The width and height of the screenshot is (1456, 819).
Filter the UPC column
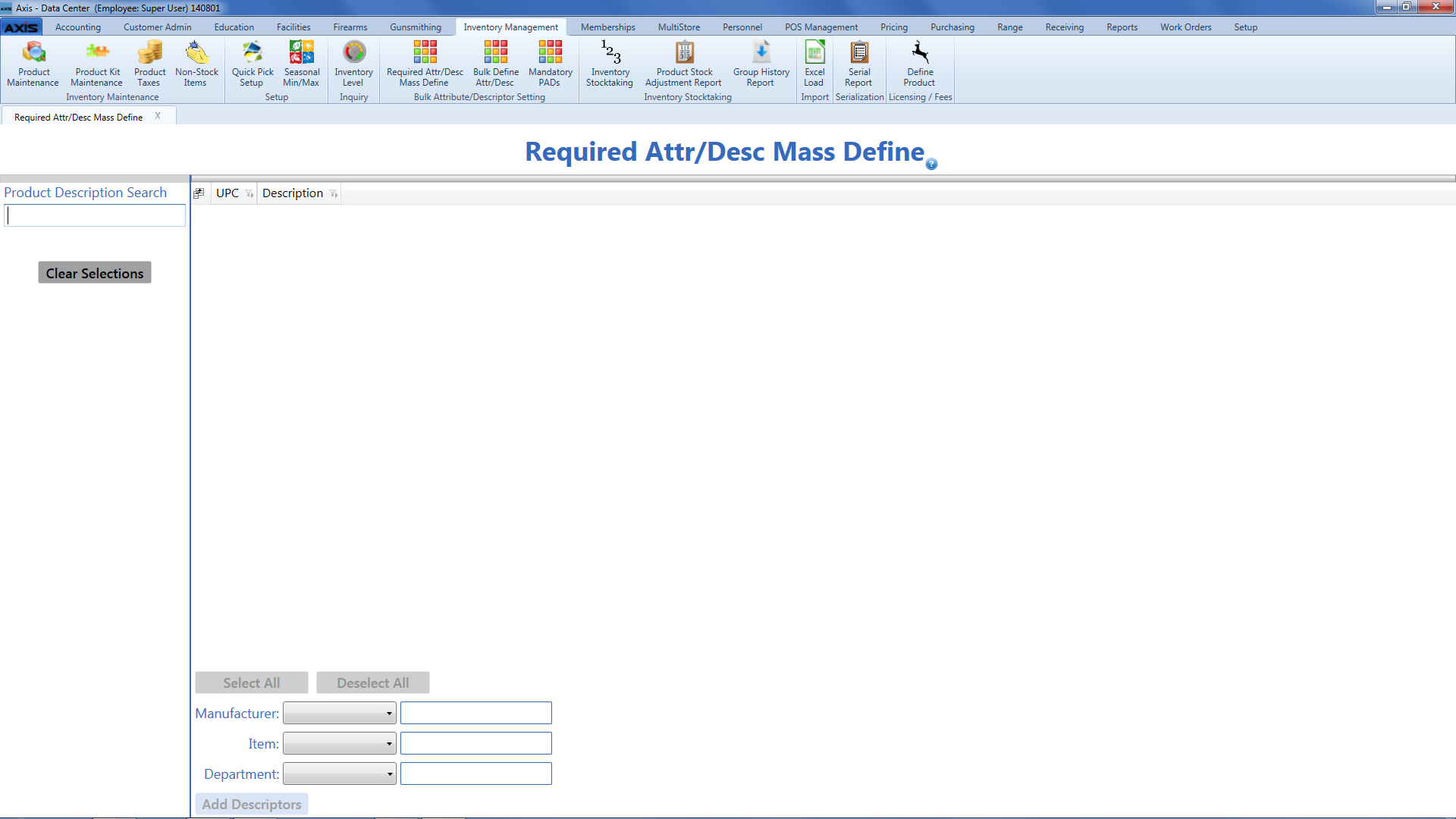click(x=249, y=194)
